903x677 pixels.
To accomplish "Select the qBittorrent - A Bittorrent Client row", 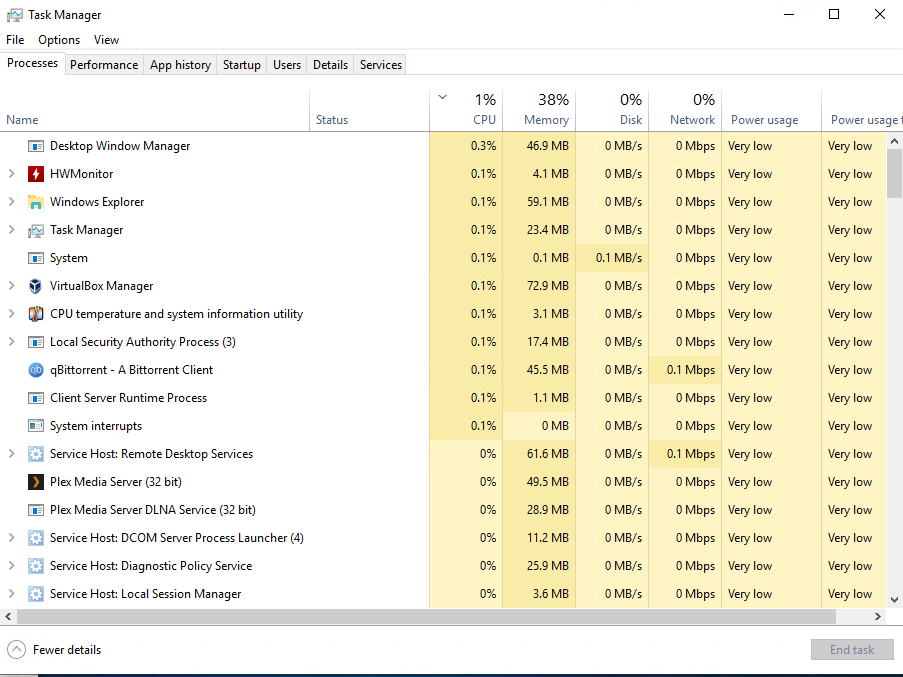I will click(443, 370).
